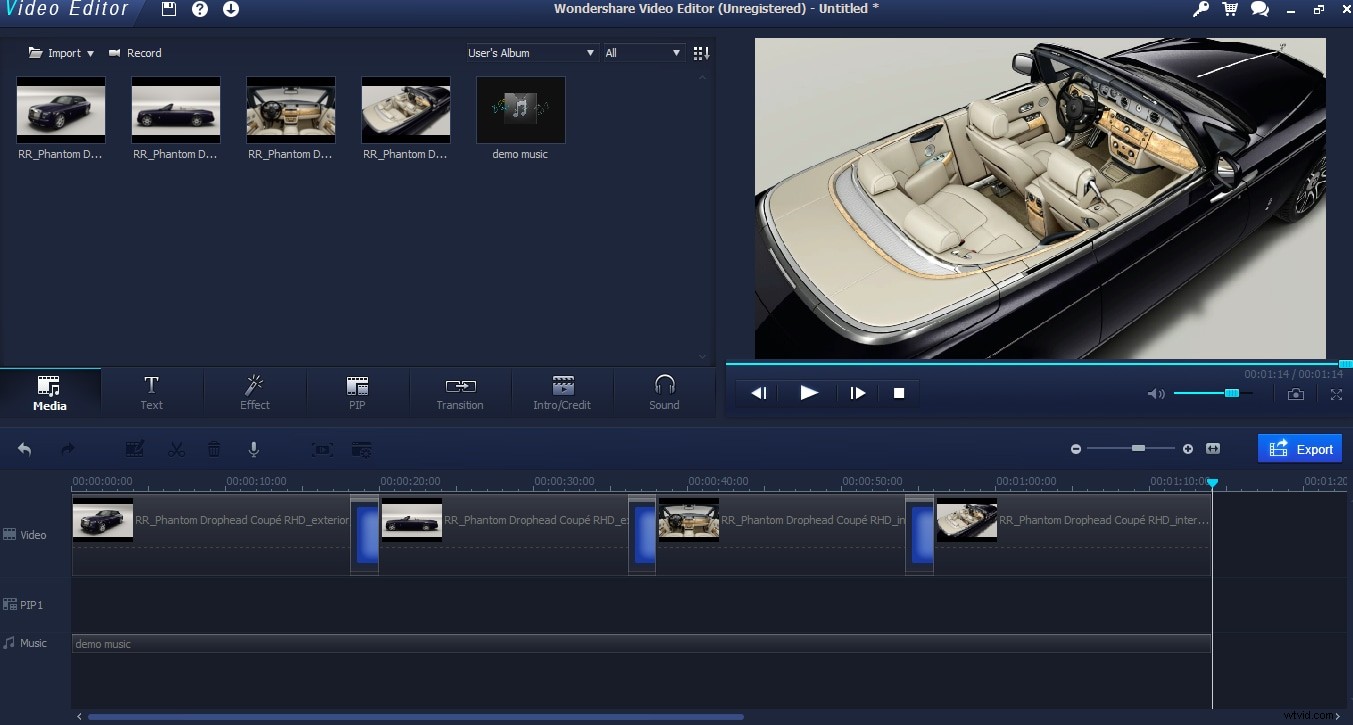Select the demo music thumbnail in media library
Image resolution: width=1353 pixels, height=725 pixels.
(520, 110)
